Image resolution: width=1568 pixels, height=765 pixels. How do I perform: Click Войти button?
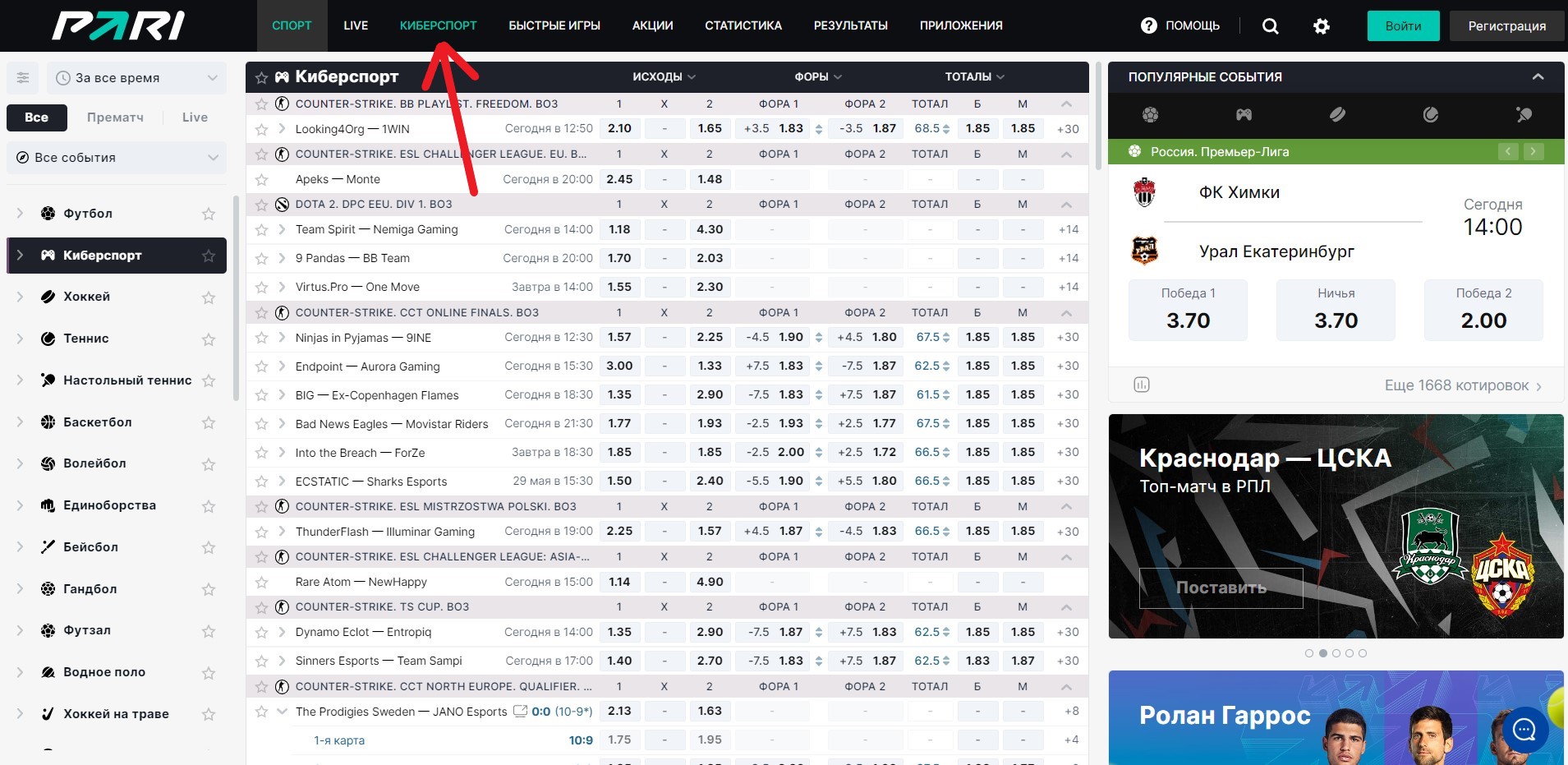pos(1404,25)
